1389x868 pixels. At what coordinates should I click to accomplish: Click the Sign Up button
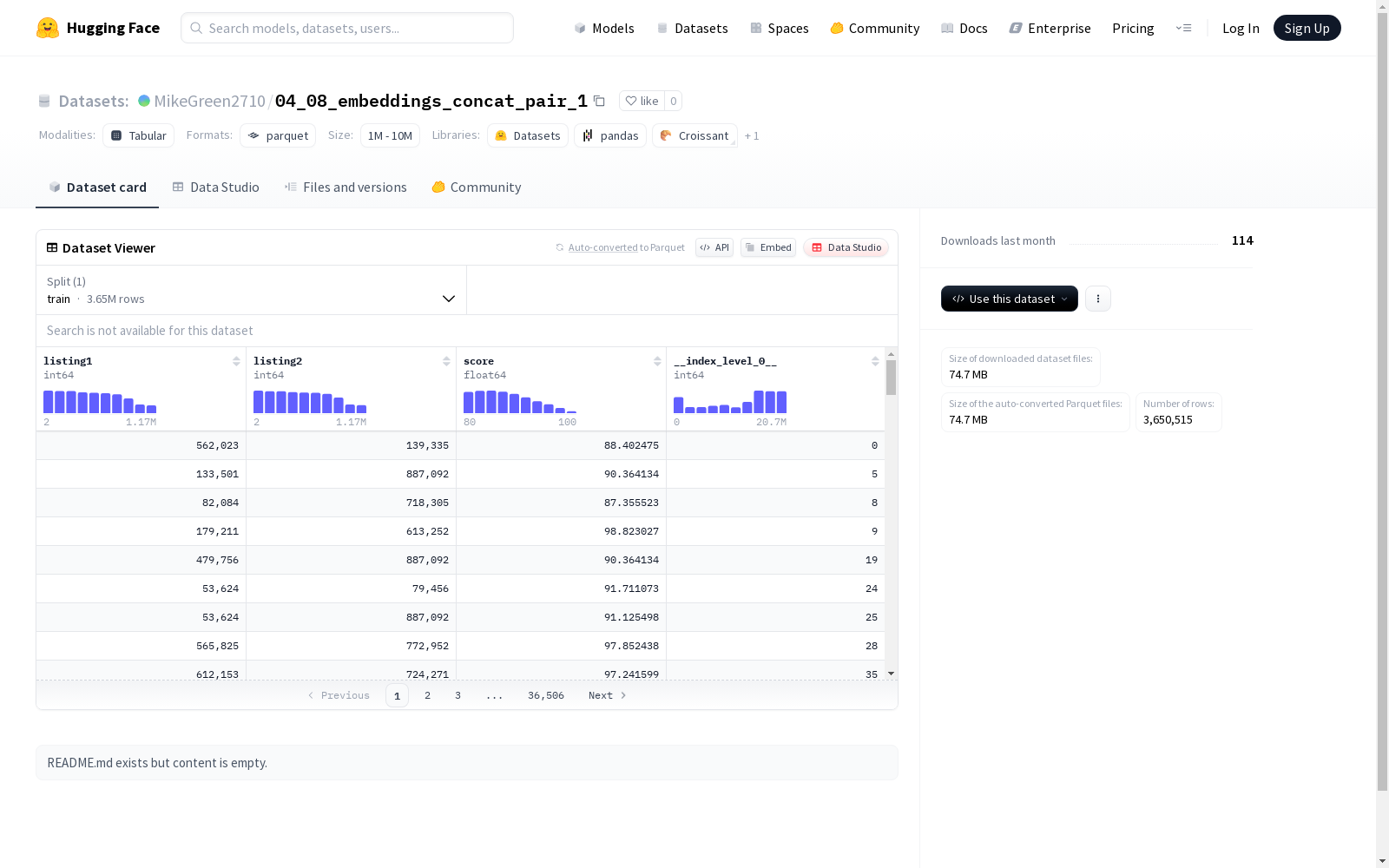[1307, 28]
